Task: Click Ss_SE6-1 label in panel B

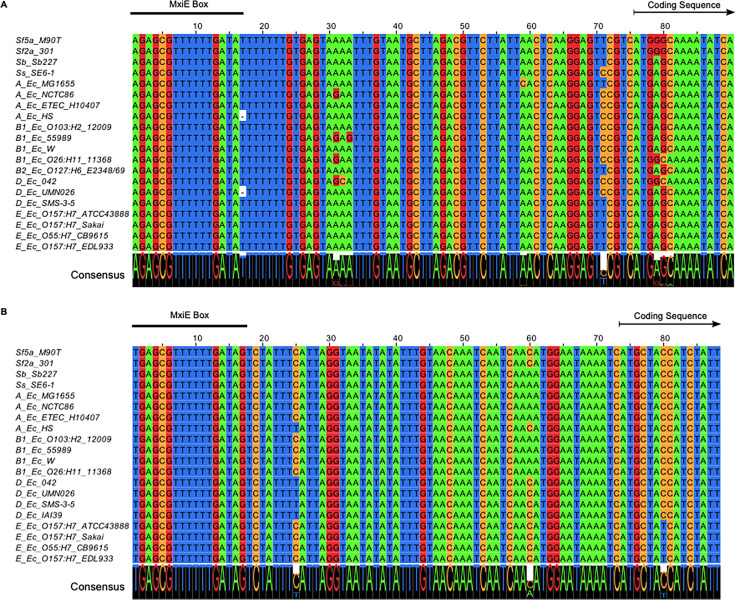Action: click(x=35, y=385)
